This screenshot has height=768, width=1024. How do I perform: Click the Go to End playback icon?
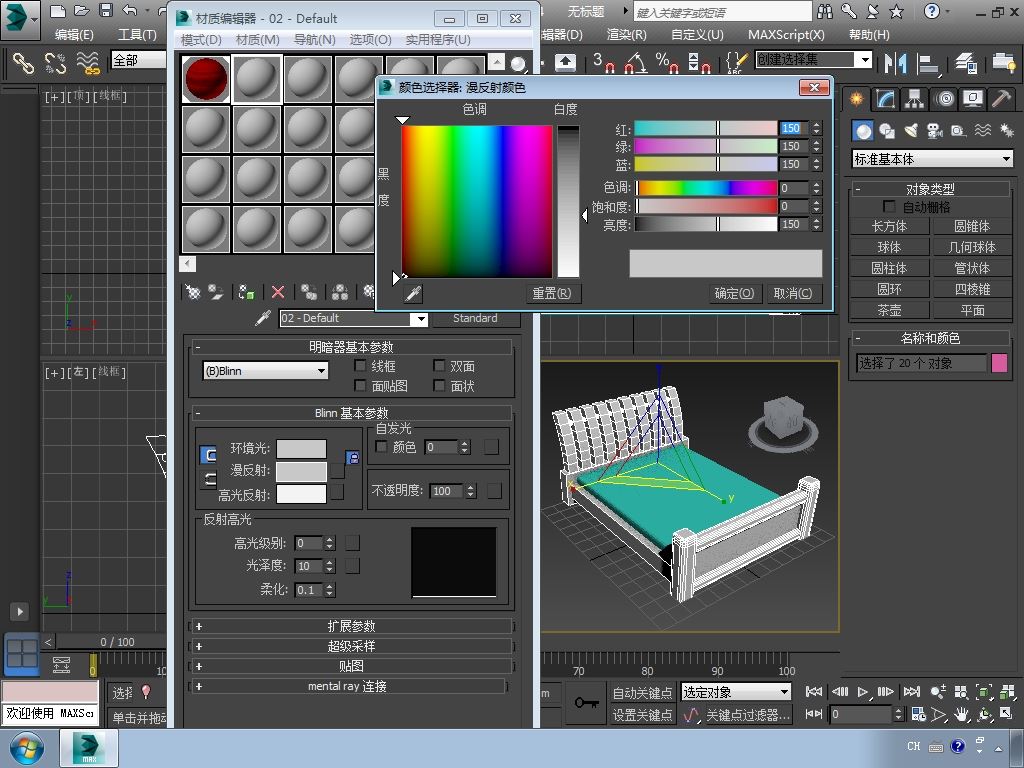click(x=912, y=692)
